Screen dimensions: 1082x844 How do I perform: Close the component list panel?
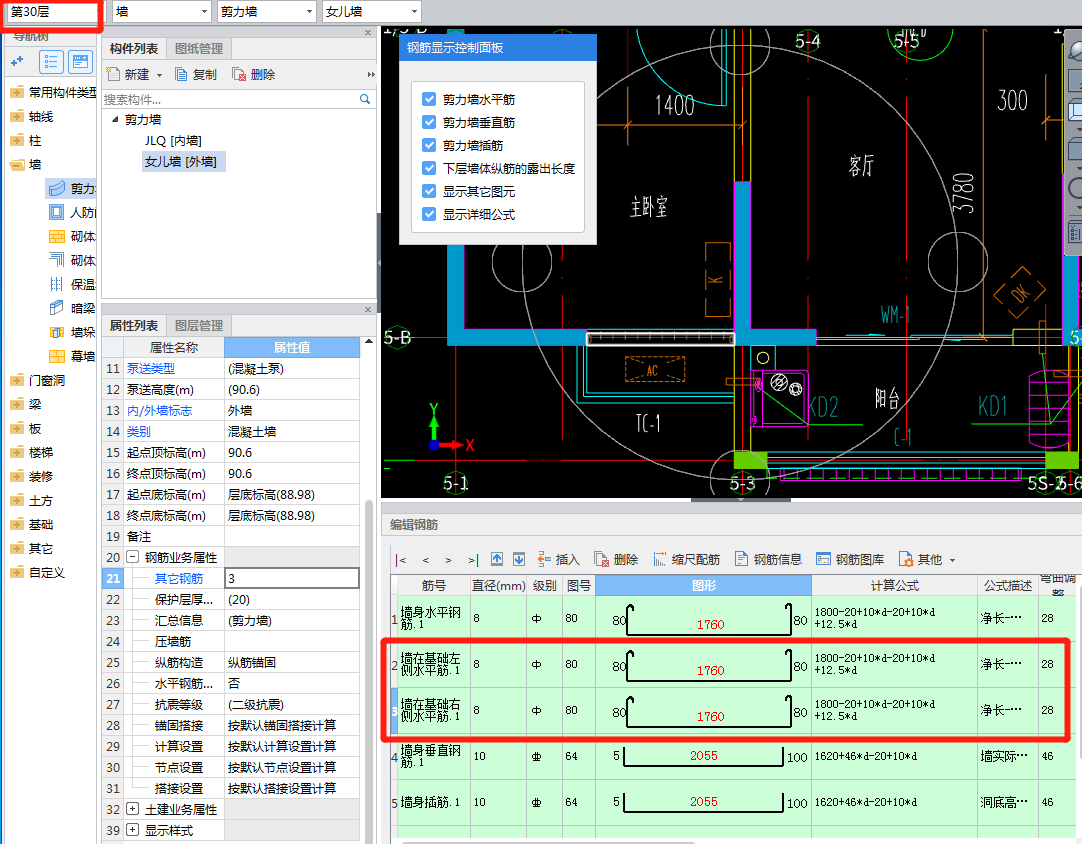pyautogui.click(x=368, y=32)
